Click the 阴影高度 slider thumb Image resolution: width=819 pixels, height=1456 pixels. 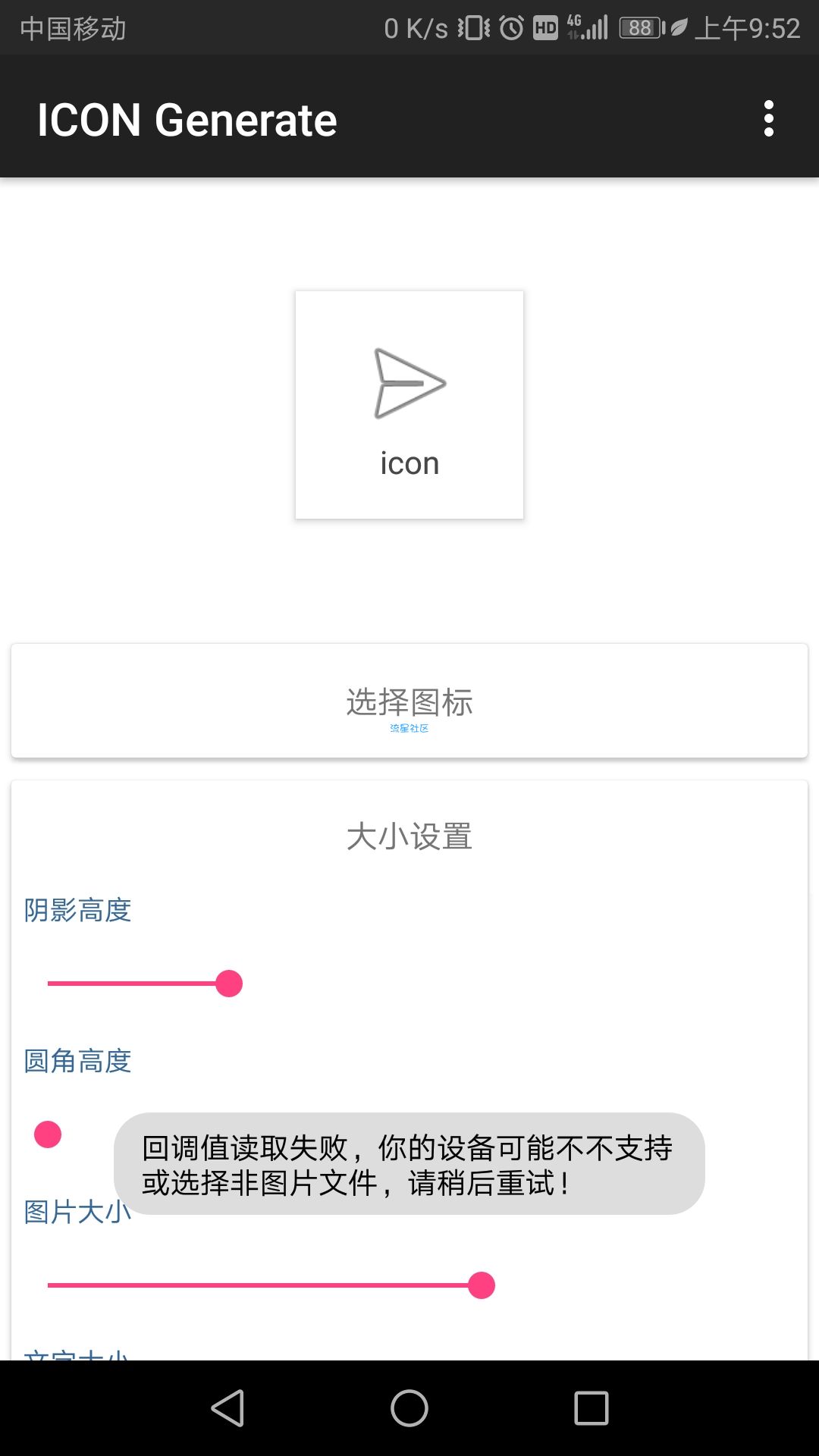point(229,984)
